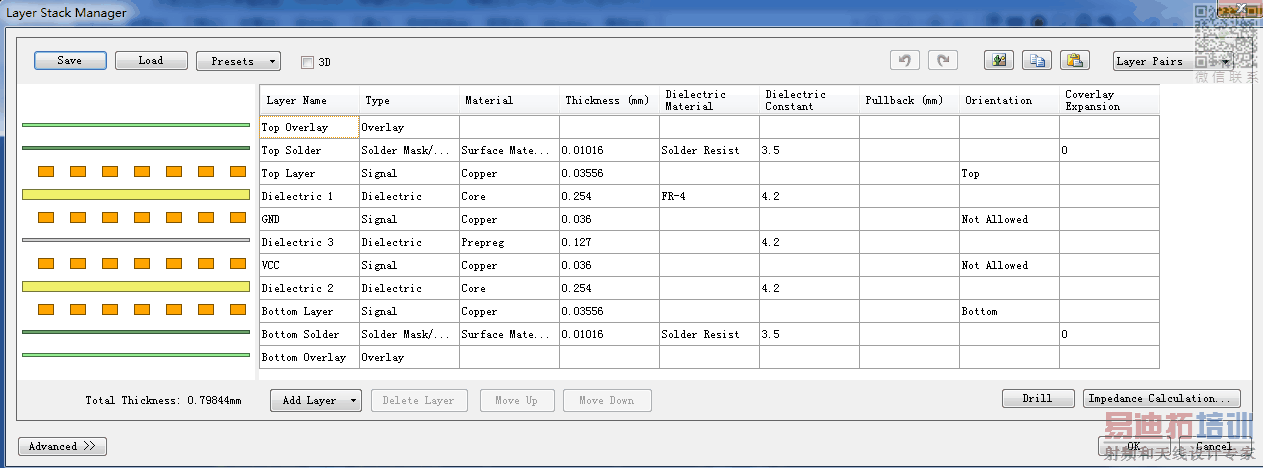Image resolution: width=1263 pixels, height=468 pixels.
Task: Click the Move Up button
Action: (x=516, y=400)
